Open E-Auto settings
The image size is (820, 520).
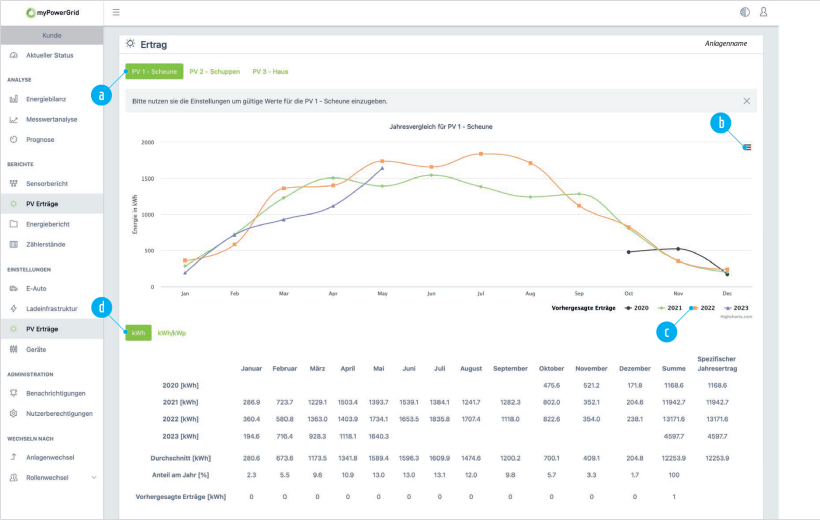tap(36, 289)
